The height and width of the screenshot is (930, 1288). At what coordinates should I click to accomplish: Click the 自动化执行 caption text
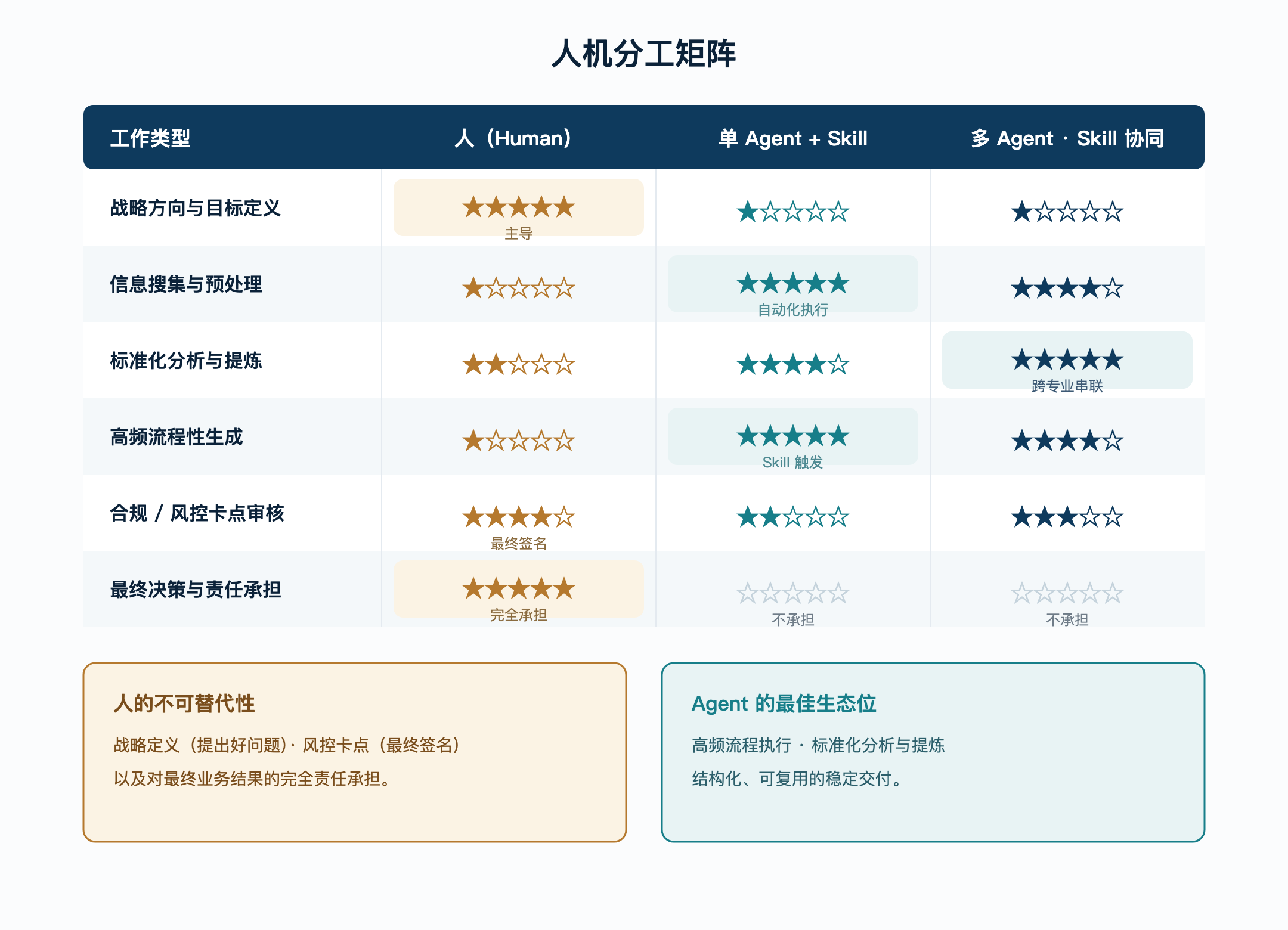pos(792,310)
